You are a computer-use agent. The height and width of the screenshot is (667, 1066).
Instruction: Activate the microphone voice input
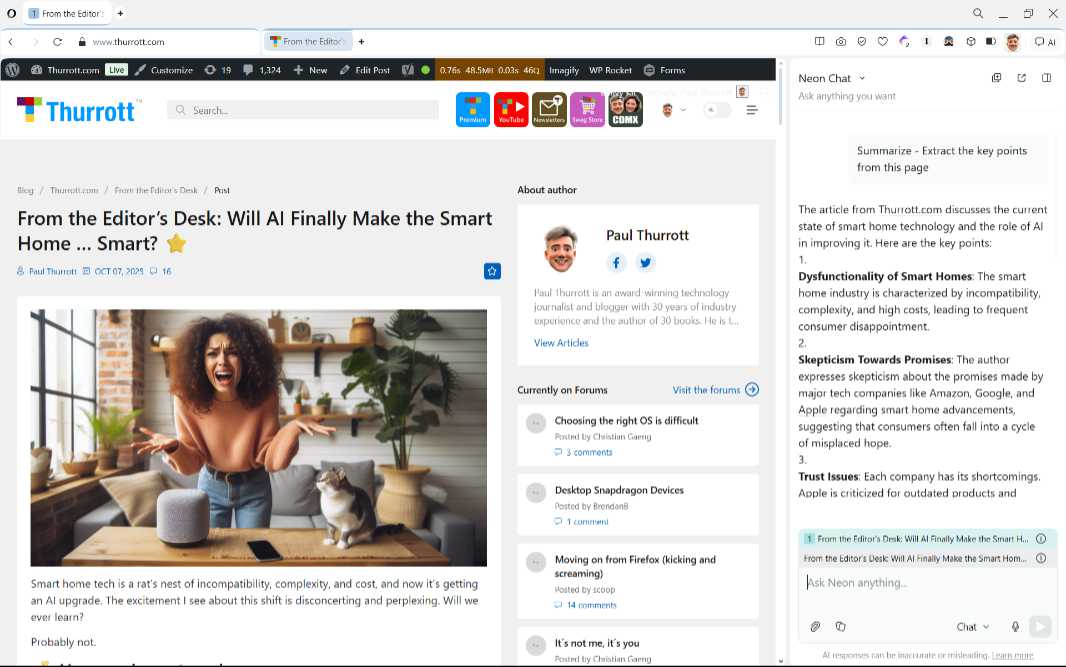[1015, 626]
